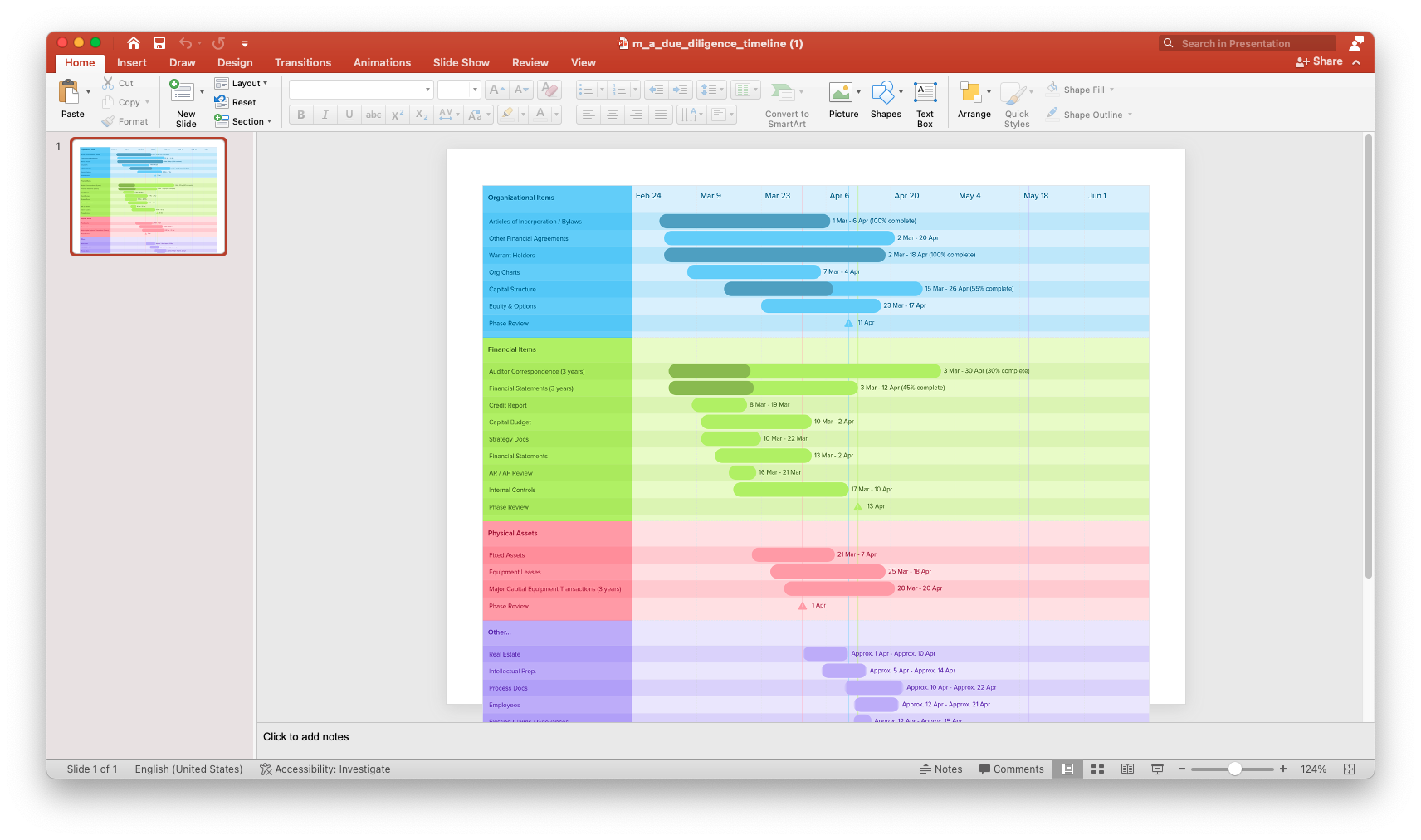Select slide 1 thumbnail
This screenshot has width=1421, height=840.
point(149,197)
